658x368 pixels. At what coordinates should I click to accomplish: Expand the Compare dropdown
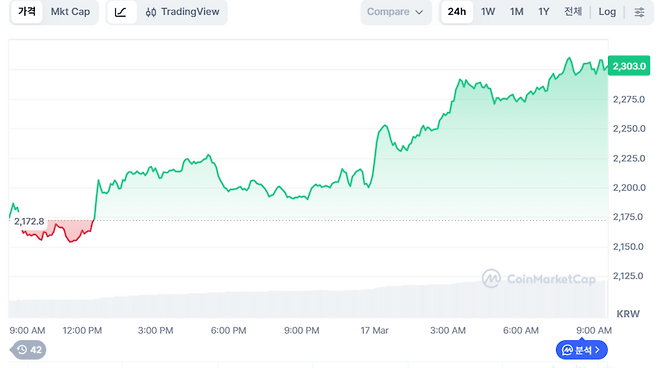[x=395, y=12]
